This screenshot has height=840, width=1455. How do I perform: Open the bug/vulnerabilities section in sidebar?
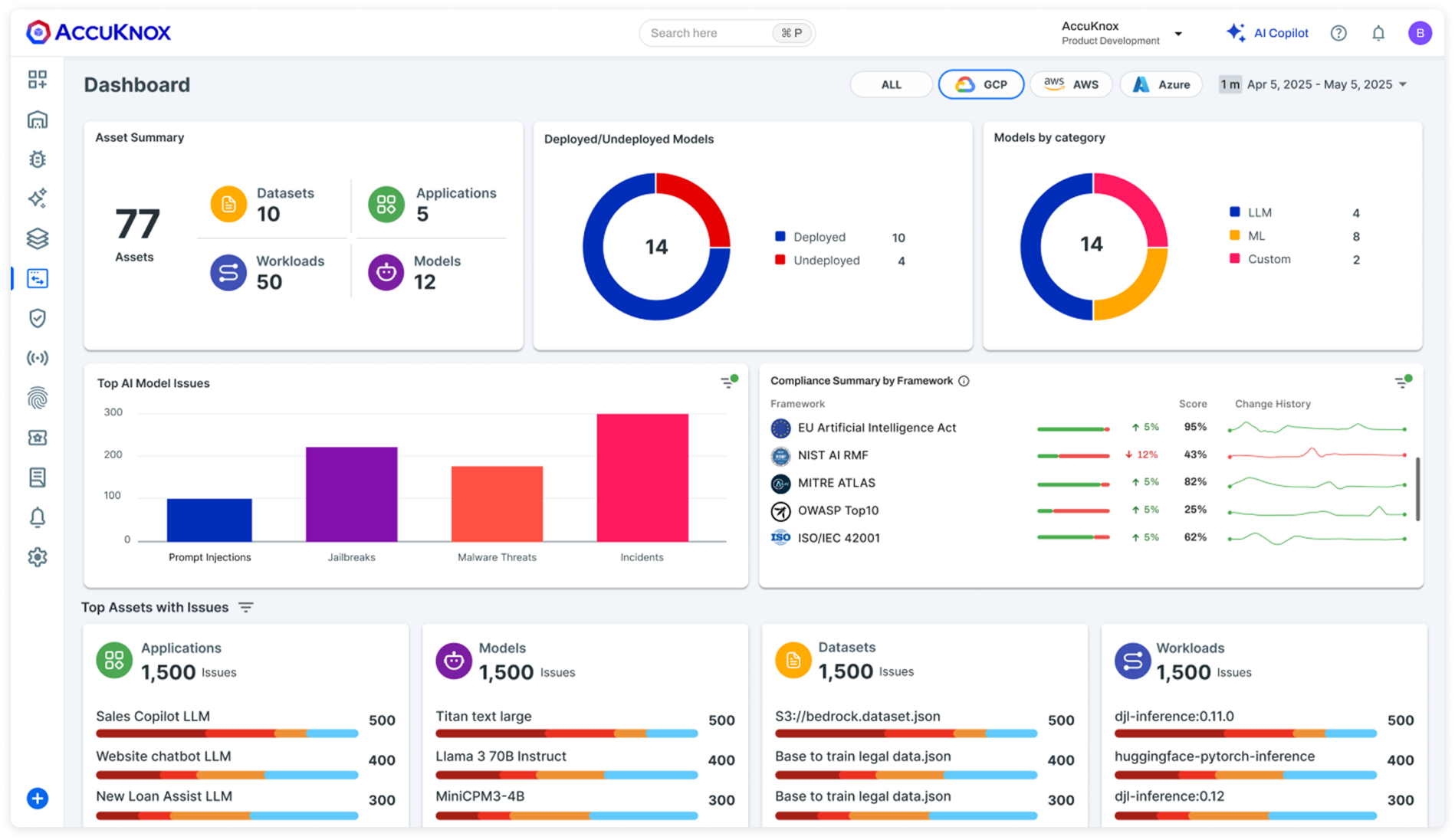(x=38, y=159)
